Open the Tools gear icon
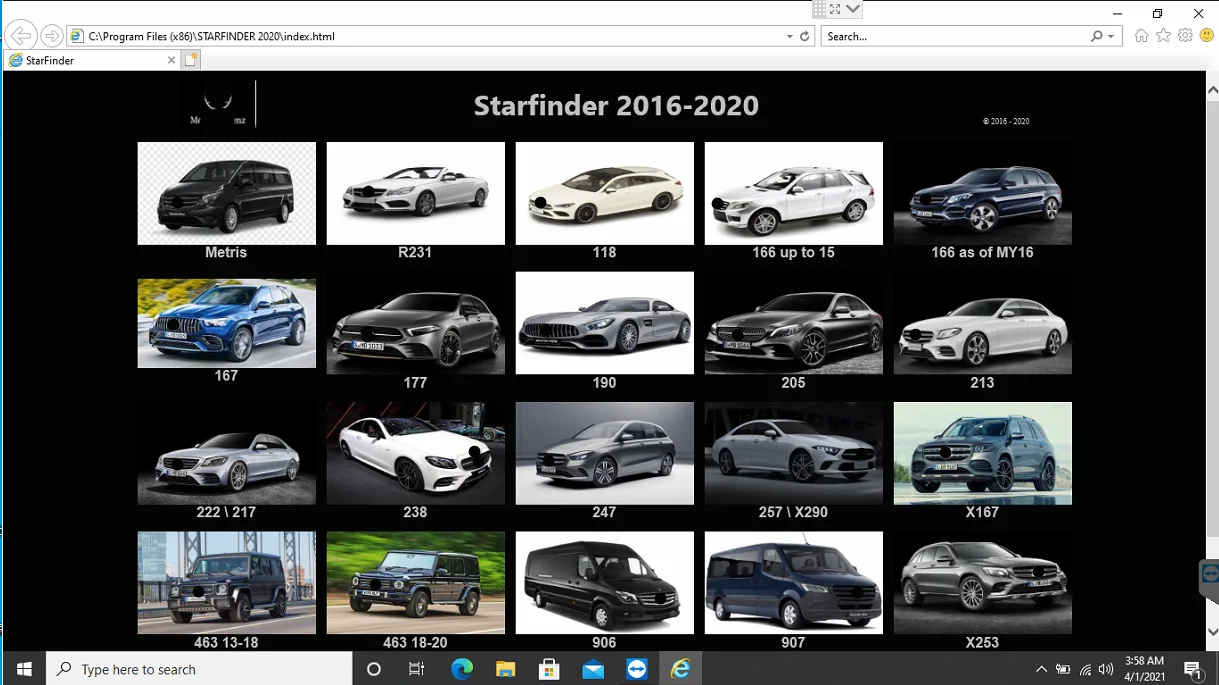The height and width of the screenshot is (685, 1219). pos(1185,36)
